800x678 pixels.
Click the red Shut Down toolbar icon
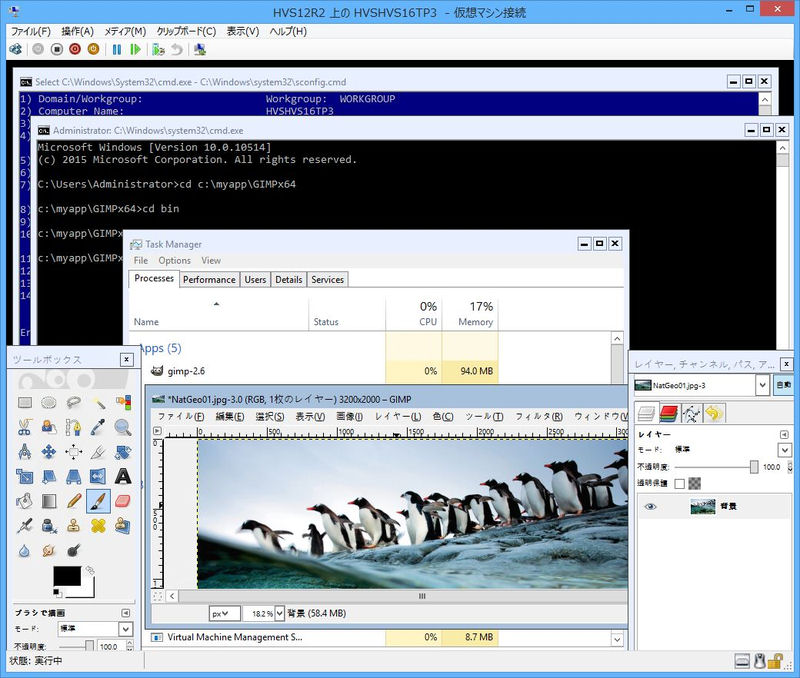click(75, 49)
